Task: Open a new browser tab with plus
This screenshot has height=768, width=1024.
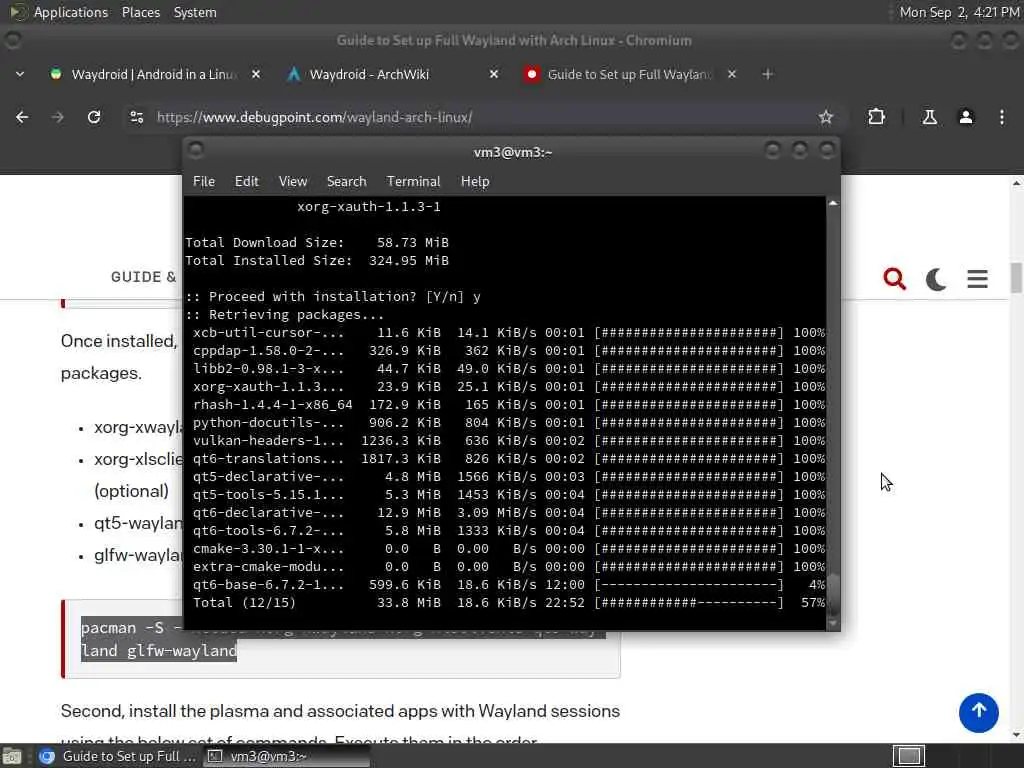Action: [767, 74]
